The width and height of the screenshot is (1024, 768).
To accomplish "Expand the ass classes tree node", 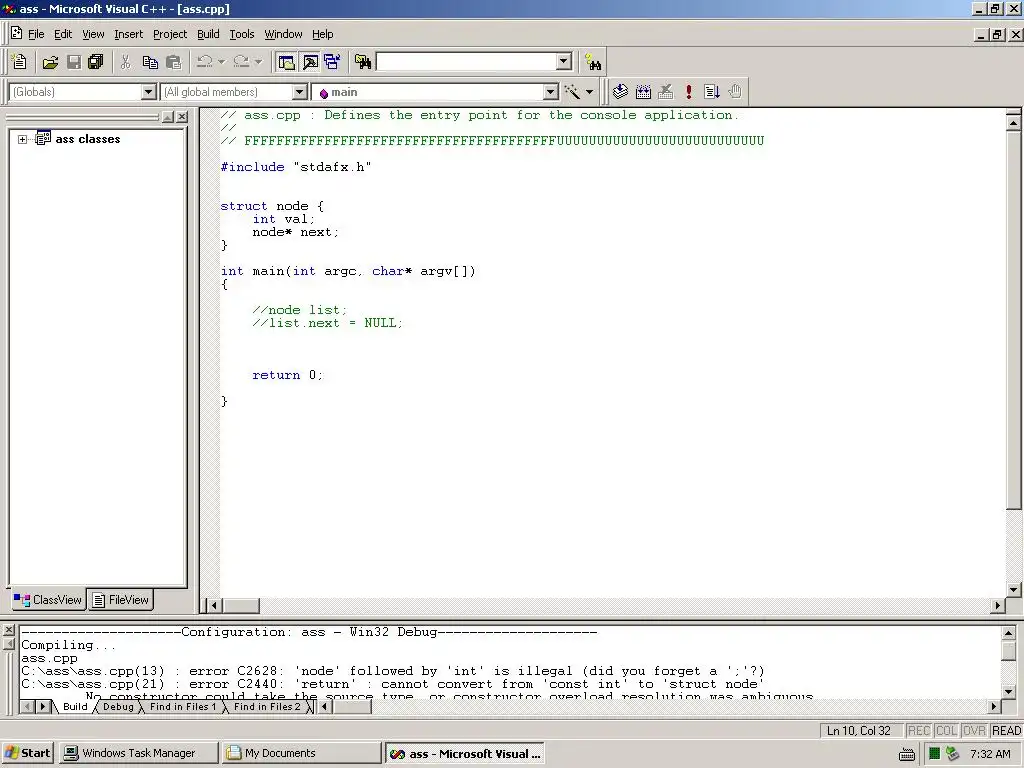I will [22, 139].
